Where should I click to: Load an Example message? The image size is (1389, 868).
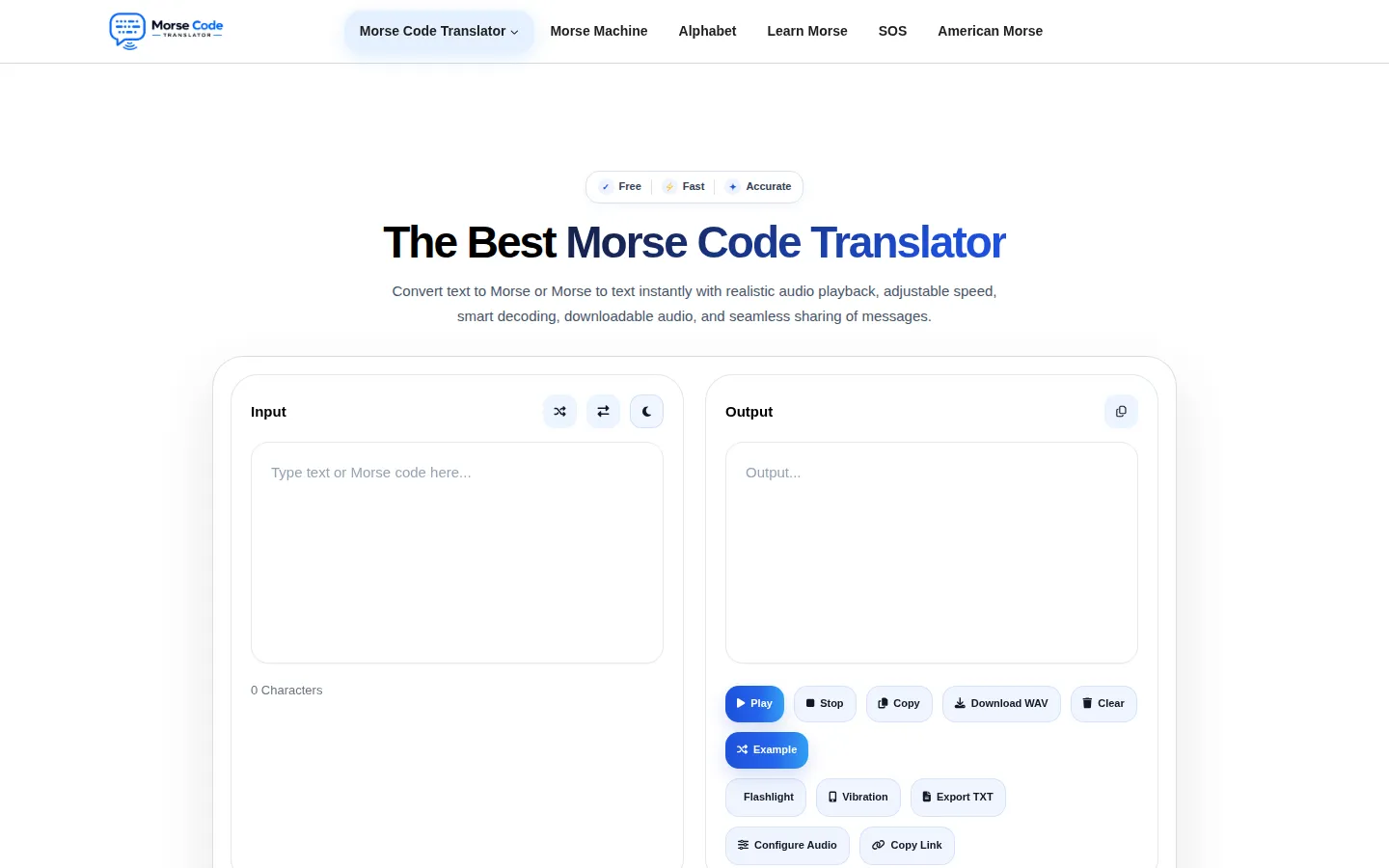pyautogui.click(x=767, y=750)
